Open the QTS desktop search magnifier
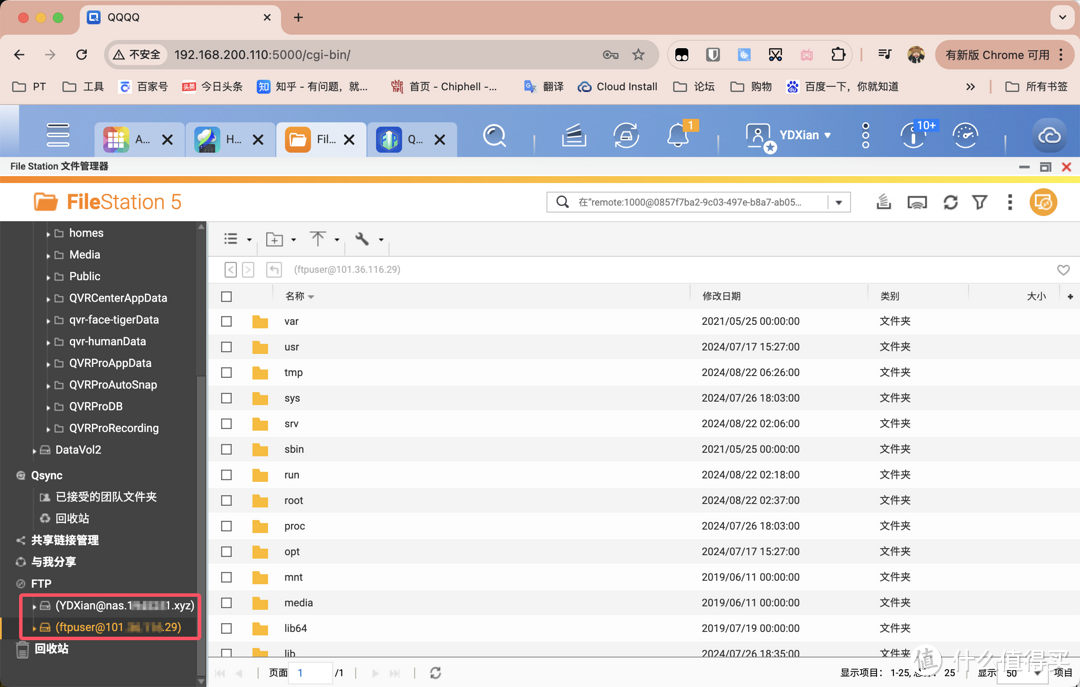Viewport: 1080px width, 687px height. coord(494,135)
